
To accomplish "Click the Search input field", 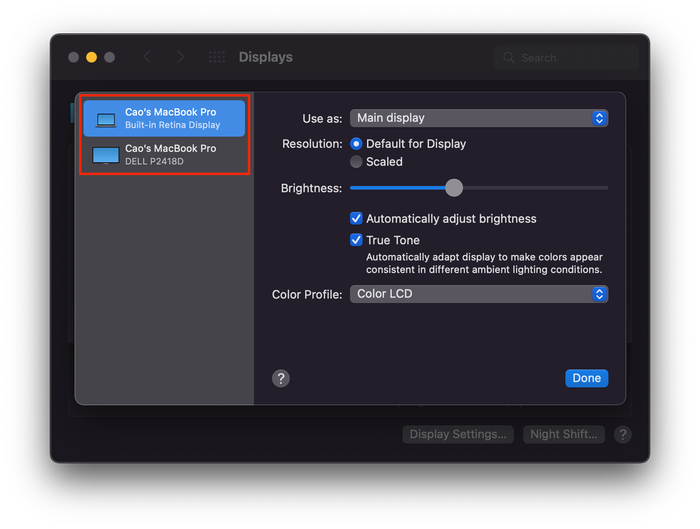I will pos(566,58).
